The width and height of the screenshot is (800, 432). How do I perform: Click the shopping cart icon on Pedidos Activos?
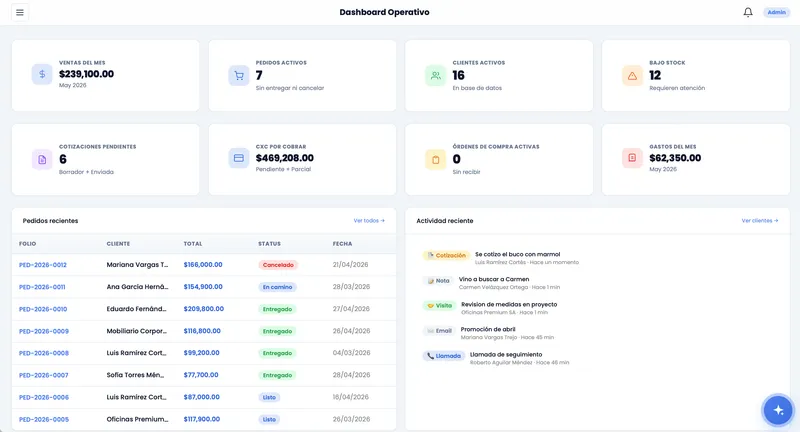pos(239,76)
